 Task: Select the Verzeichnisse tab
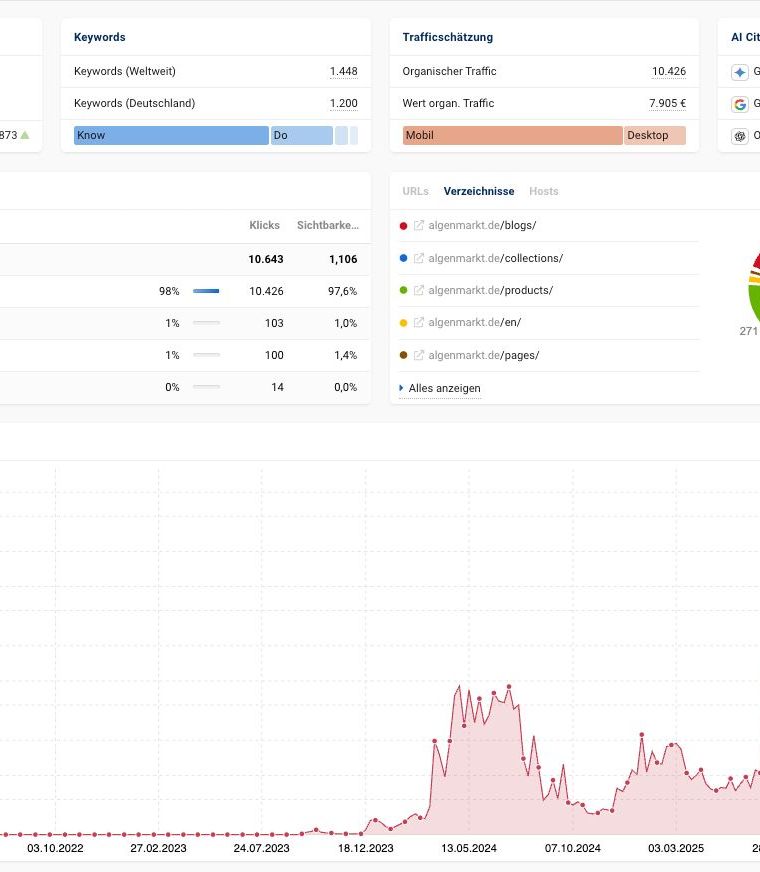(x=479, y=191)
